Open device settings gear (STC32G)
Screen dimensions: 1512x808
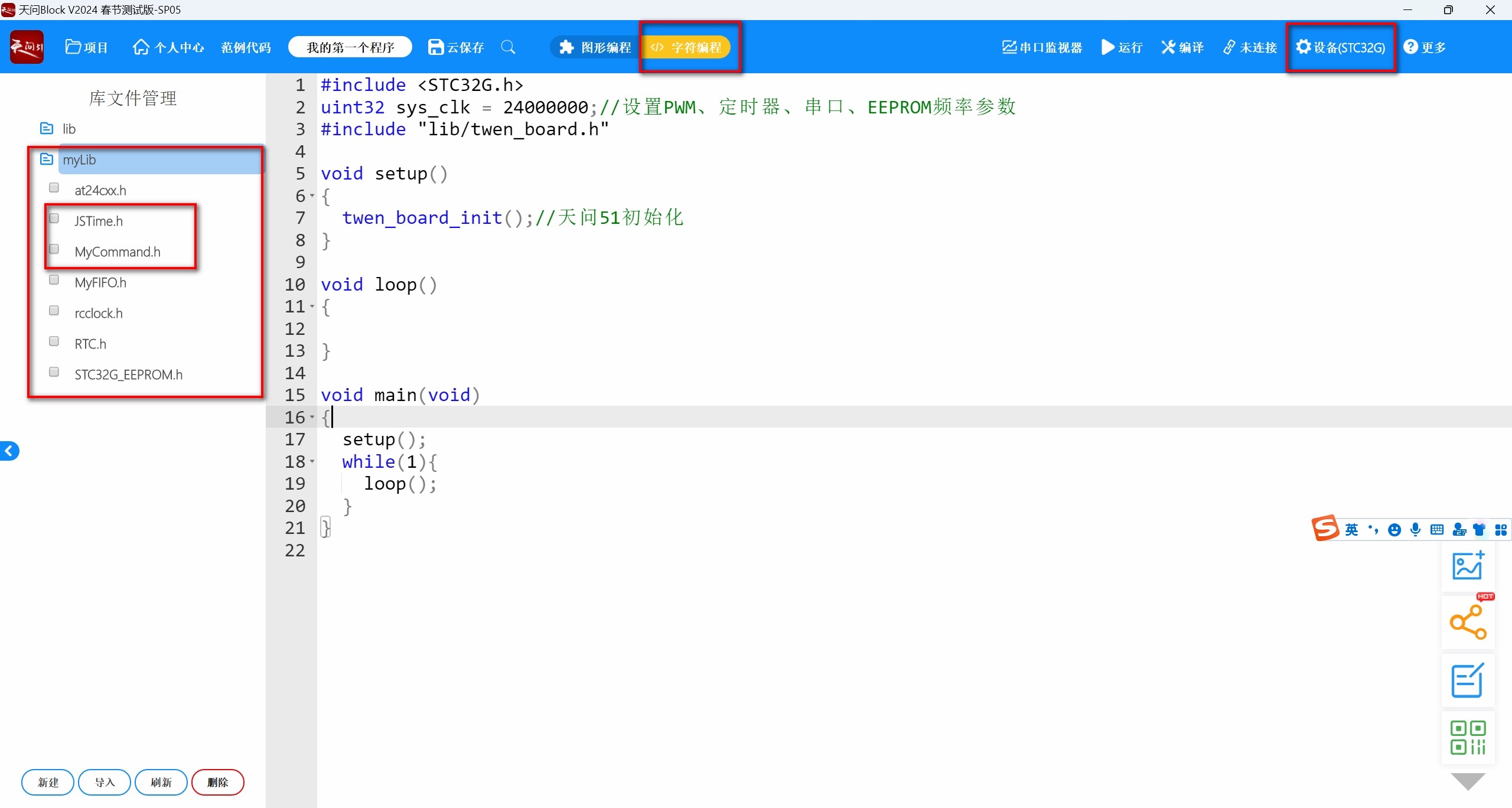pos(1304,47)
